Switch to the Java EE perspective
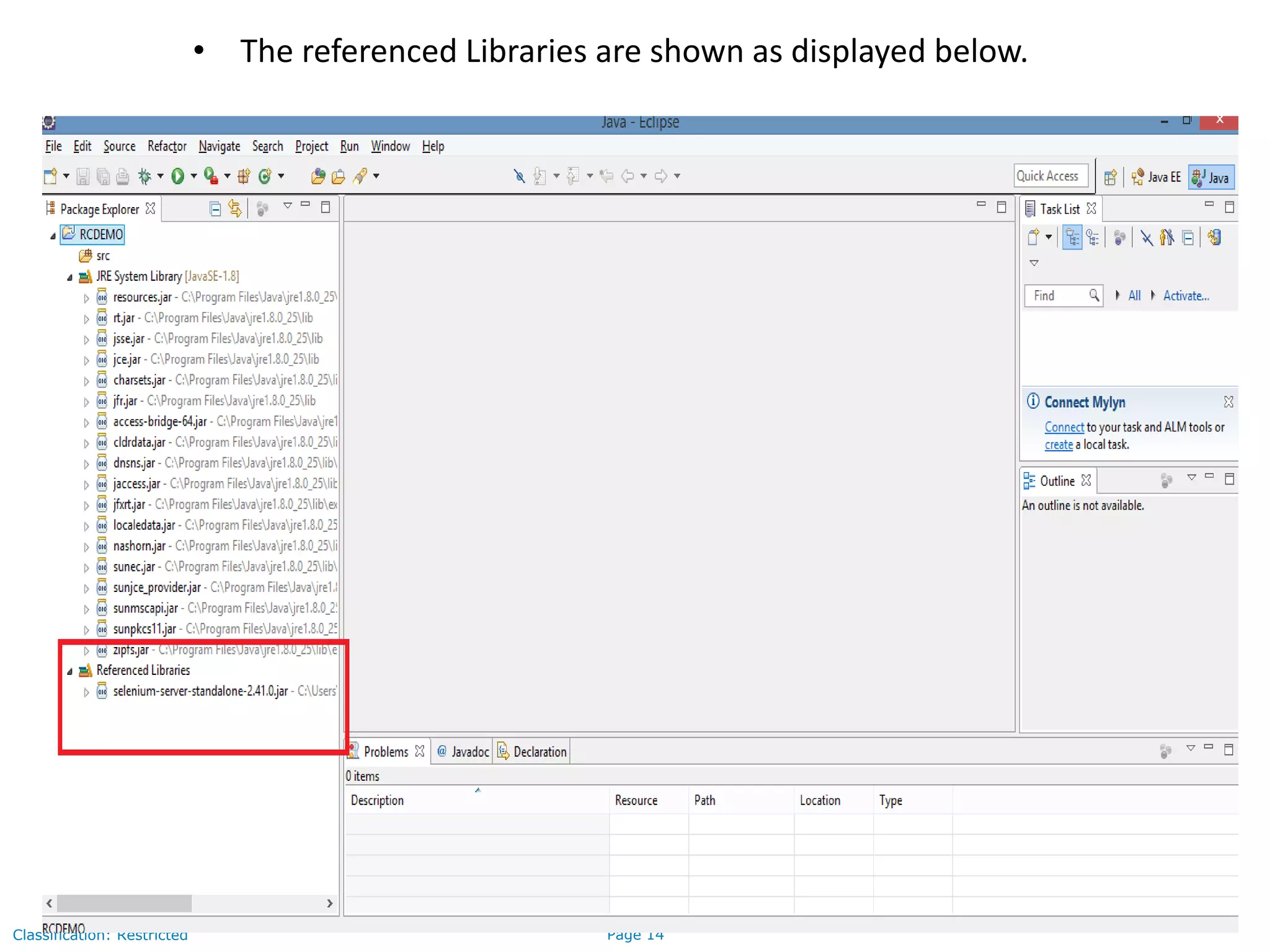1270x952 pixels. pos(1156,178)
